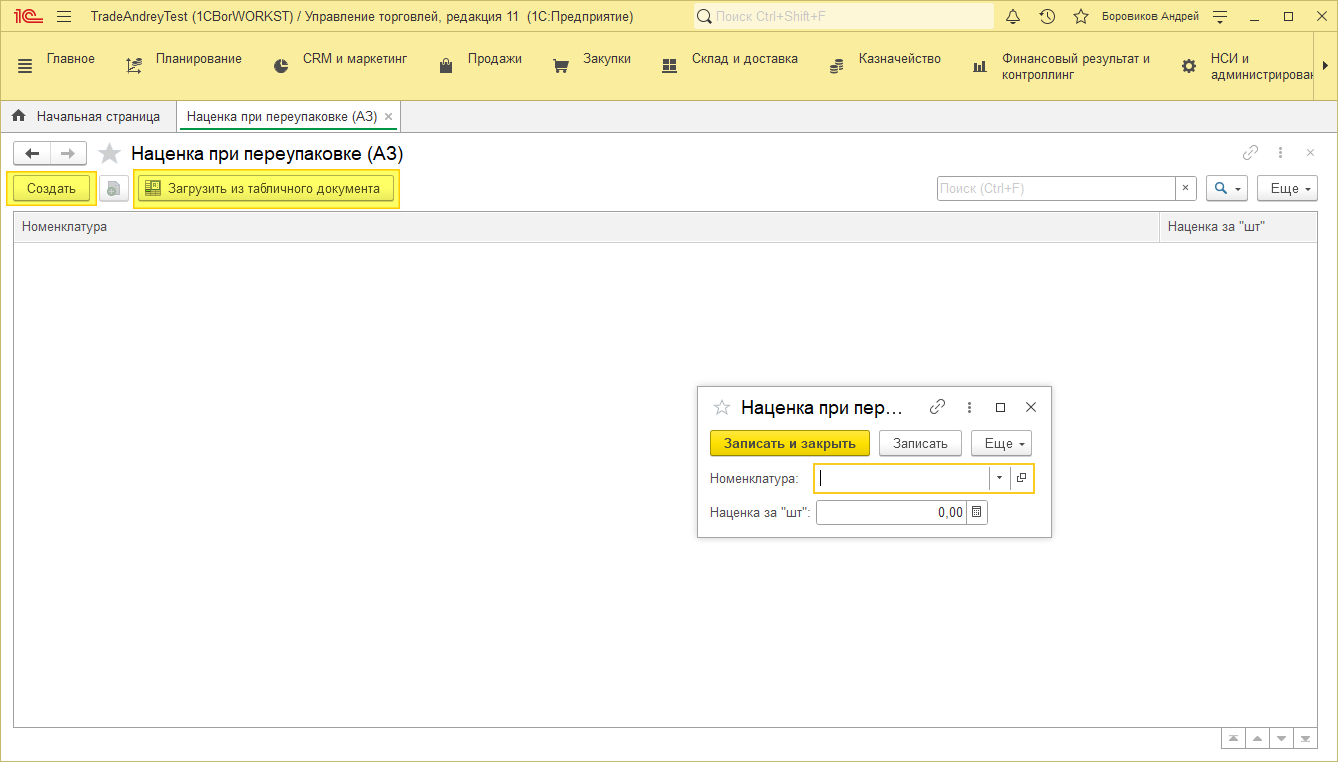Image resolution: width=1338 pixels, height=762 pixels.
Task: Click the notifications bell icon
Action: [x=1013, y=17]
